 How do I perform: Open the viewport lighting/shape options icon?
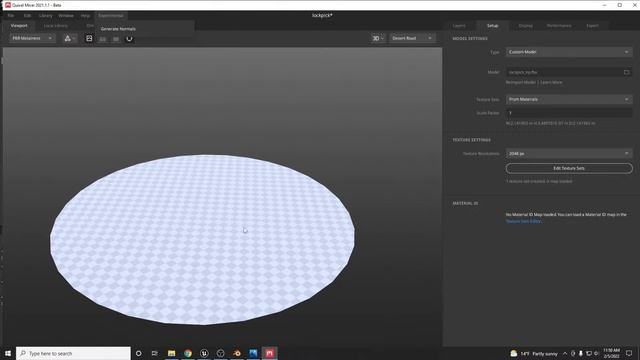click(x=69, y=38)
